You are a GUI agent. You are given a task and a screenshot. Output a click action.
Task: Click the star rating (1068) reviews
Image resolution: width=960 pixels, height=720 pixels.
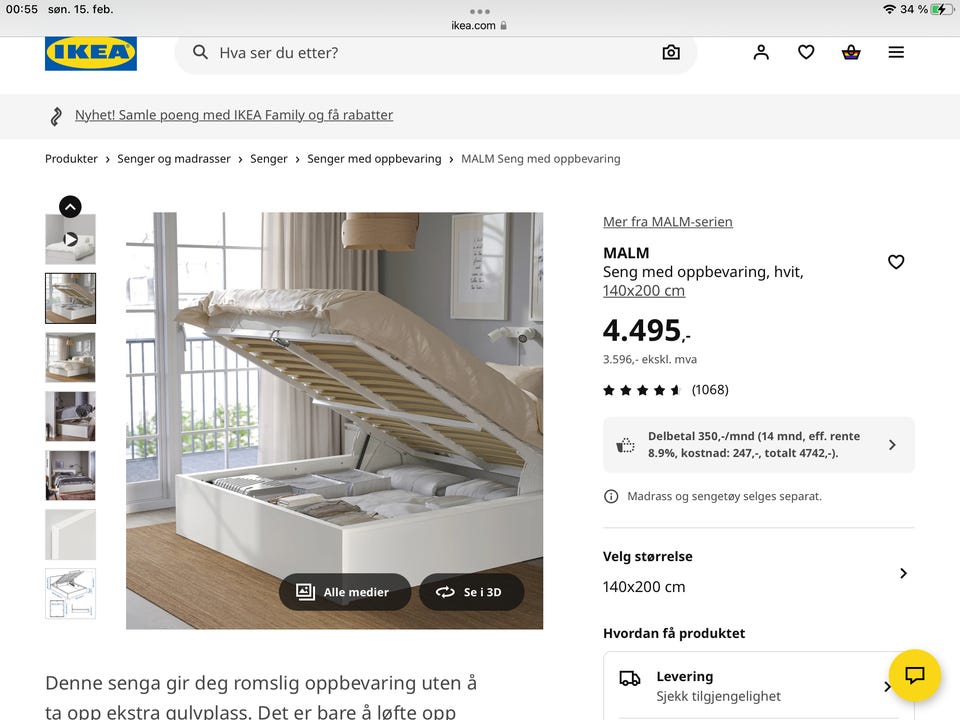coord(666,390)
